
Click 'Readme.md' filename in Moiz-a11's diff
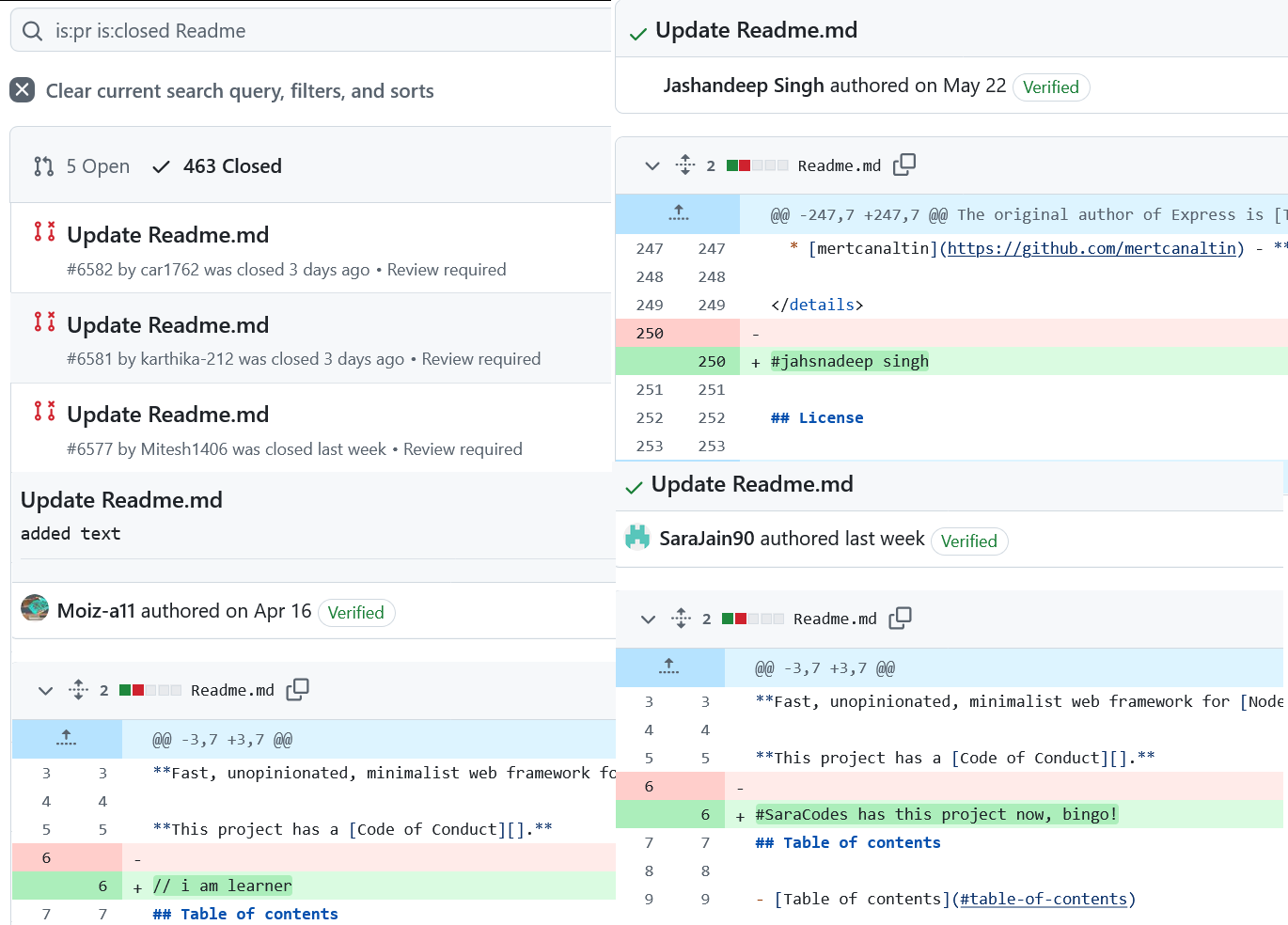coord(232,690)
